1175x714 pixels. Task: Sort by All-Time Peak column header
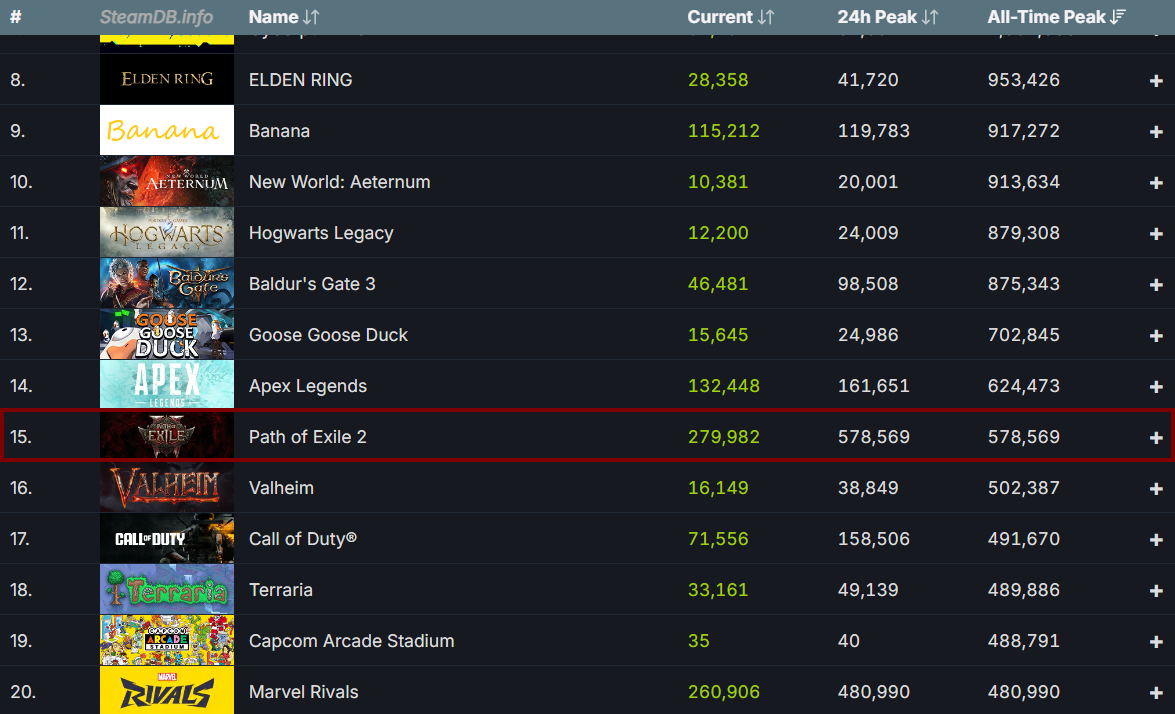tap(1057, 16)
